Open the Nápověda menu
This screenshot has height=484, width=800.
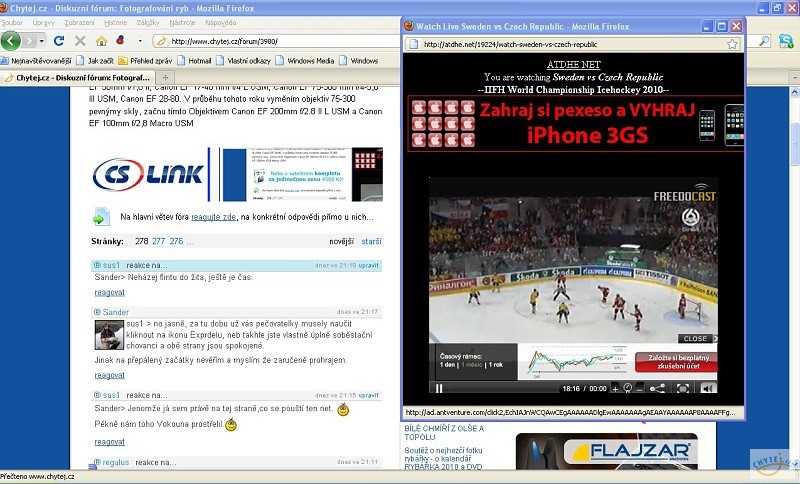220,22
